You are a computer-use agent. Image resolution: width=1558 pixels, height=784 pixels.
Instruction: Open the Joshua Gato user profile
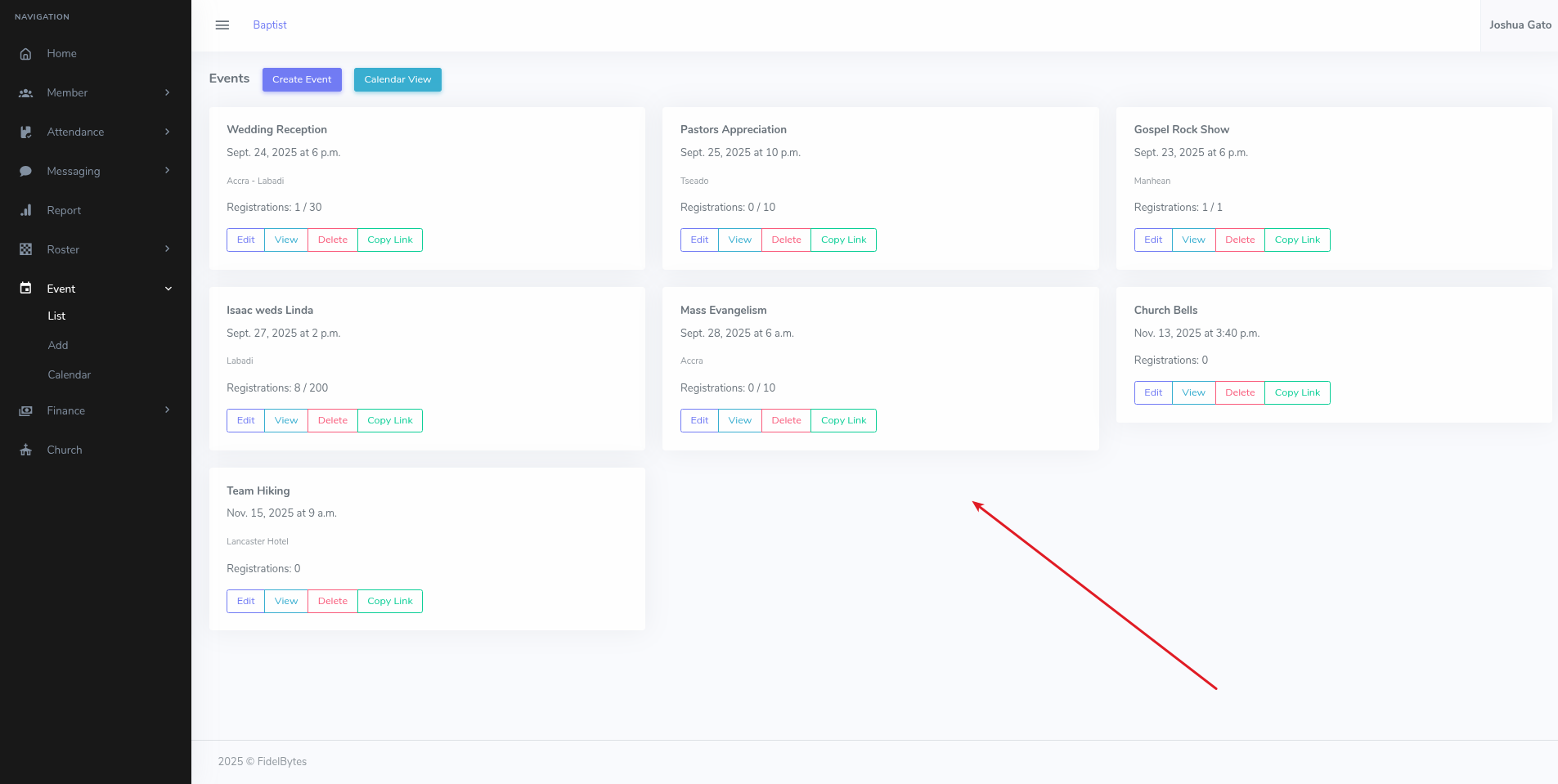pyautogui.click(x=1520, y=25)
